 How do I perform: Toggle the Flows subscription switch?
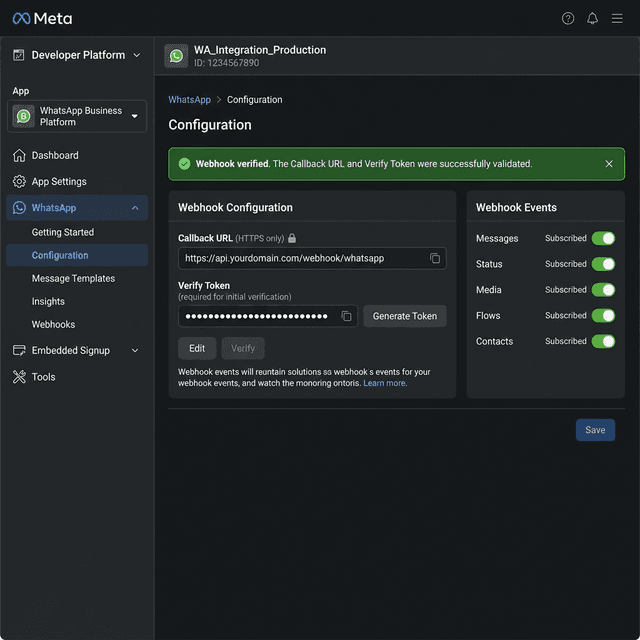(603, 316)
